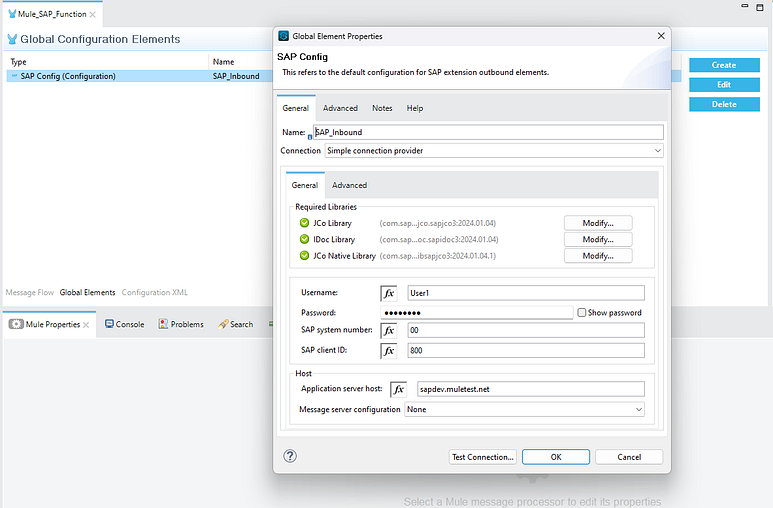Click the SAP client ID field
The height and width of the screenshot is (508, 773).
526,351
